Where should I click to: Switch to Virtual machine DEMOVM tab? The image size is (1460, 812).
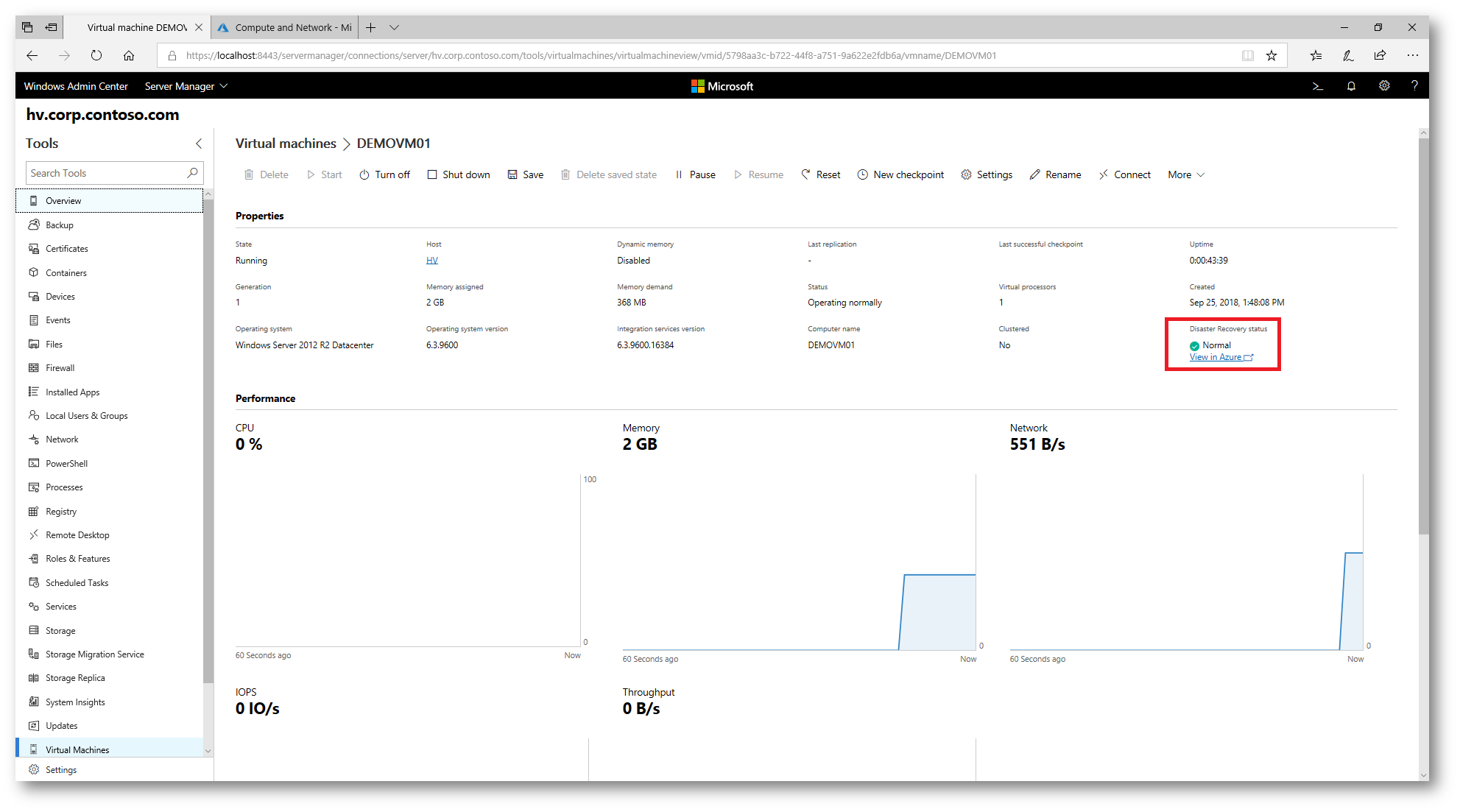click(x=137, y=27)
